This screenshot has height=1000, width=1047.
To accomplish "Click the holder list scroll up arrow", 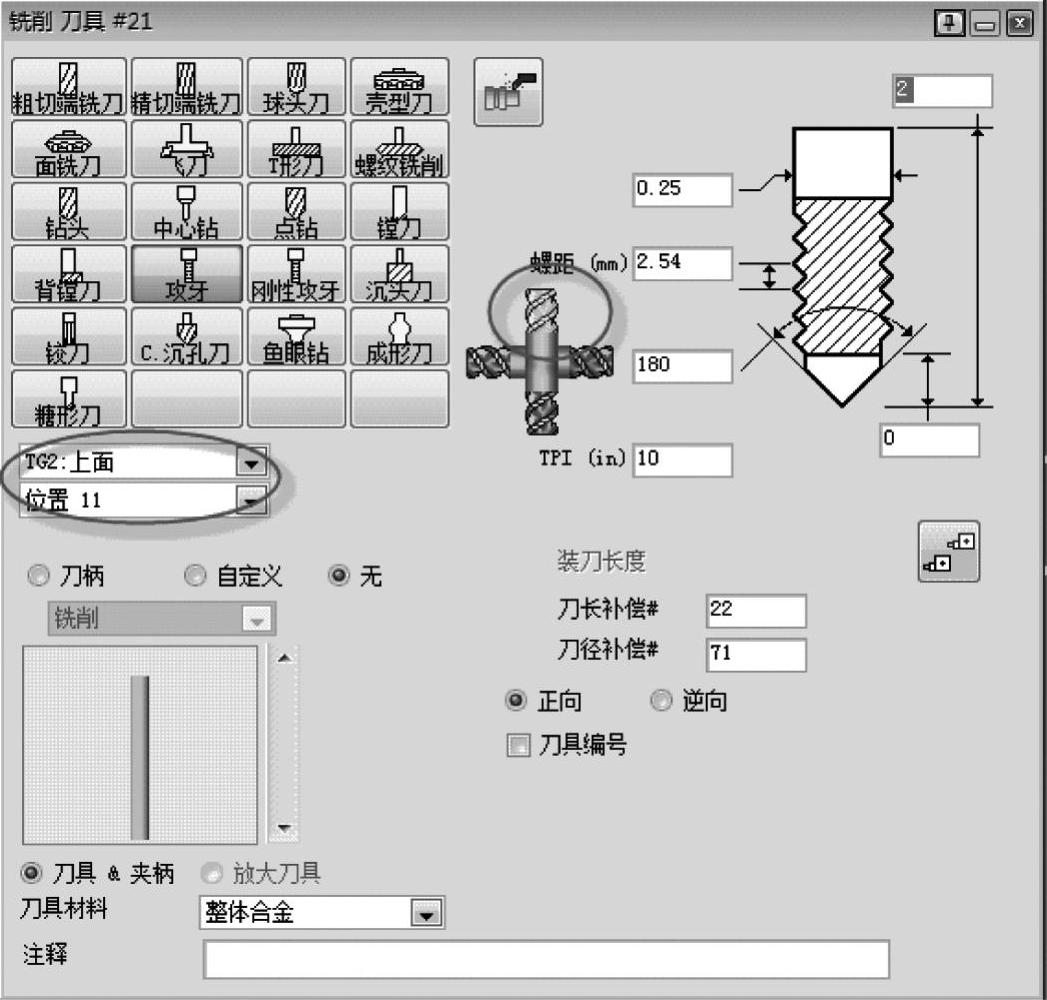I will (284, 659).
